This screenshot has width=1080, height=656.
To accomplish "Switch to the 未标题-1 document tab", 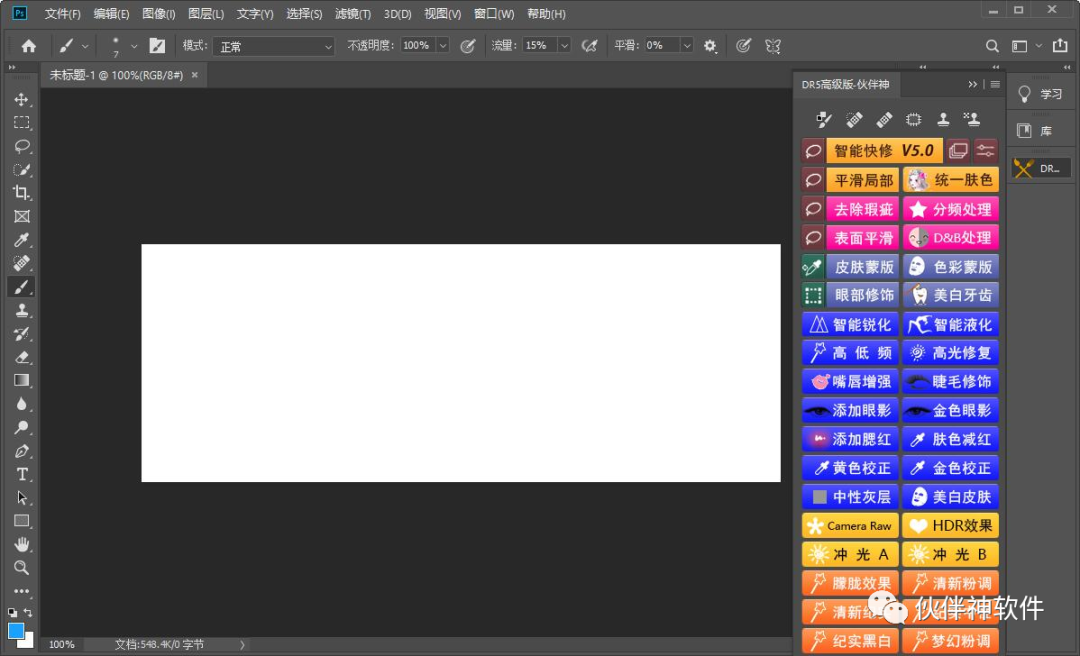I will tap(116, 75).
